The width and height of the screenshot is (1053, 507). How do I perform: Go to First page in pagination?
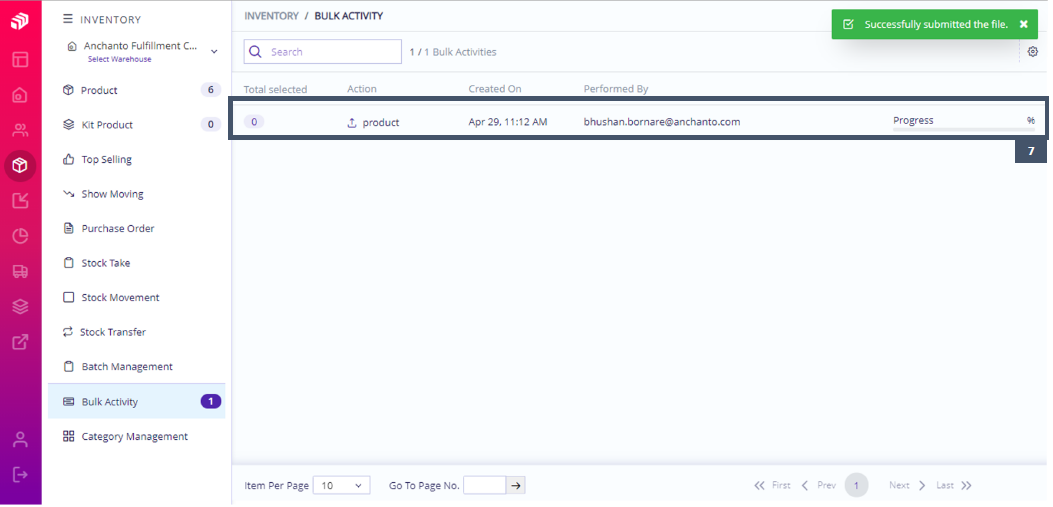[x=772, y=485]
